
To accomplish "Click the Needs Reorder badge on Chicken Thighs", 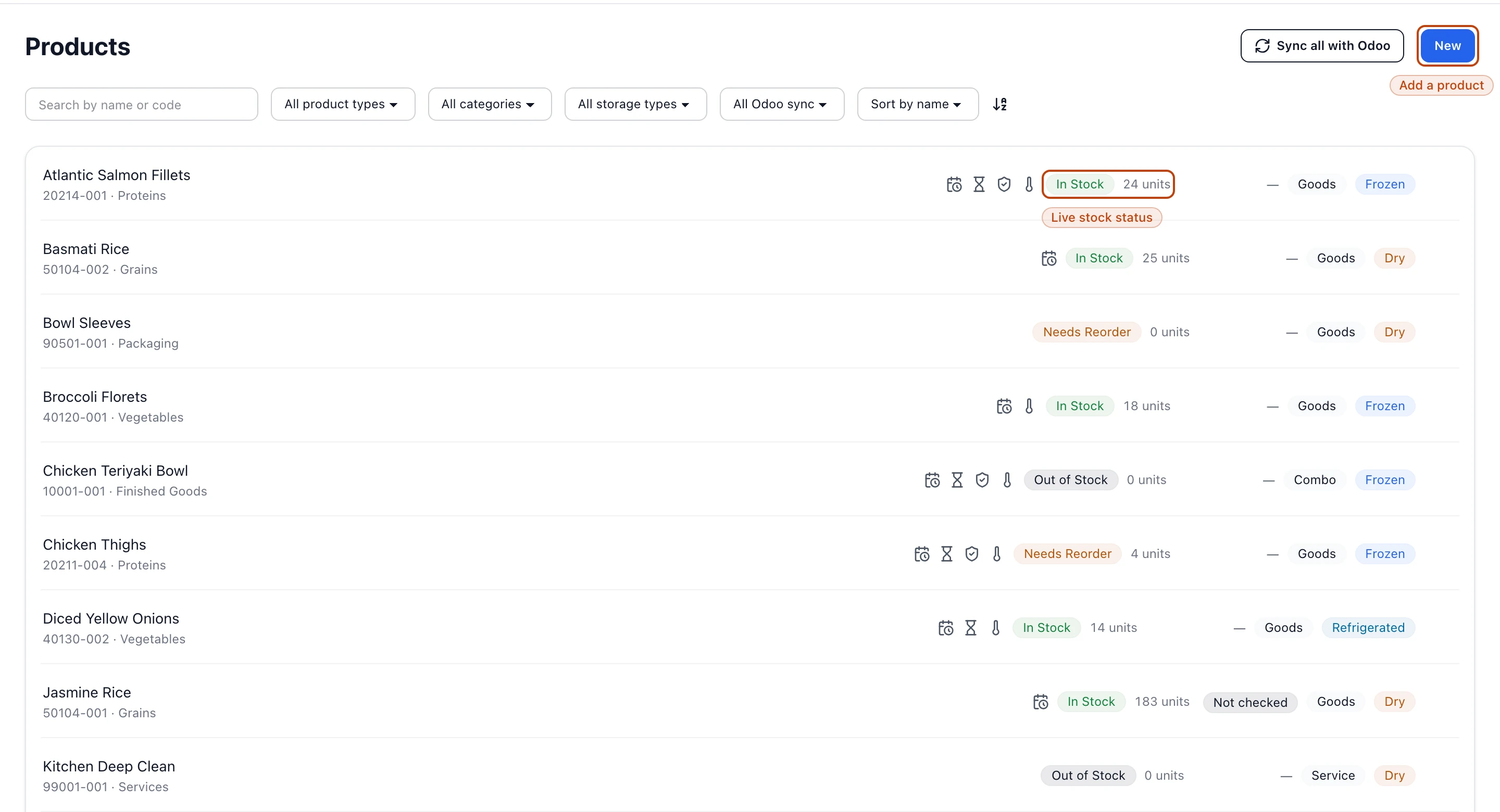I will coord(1067,554).
